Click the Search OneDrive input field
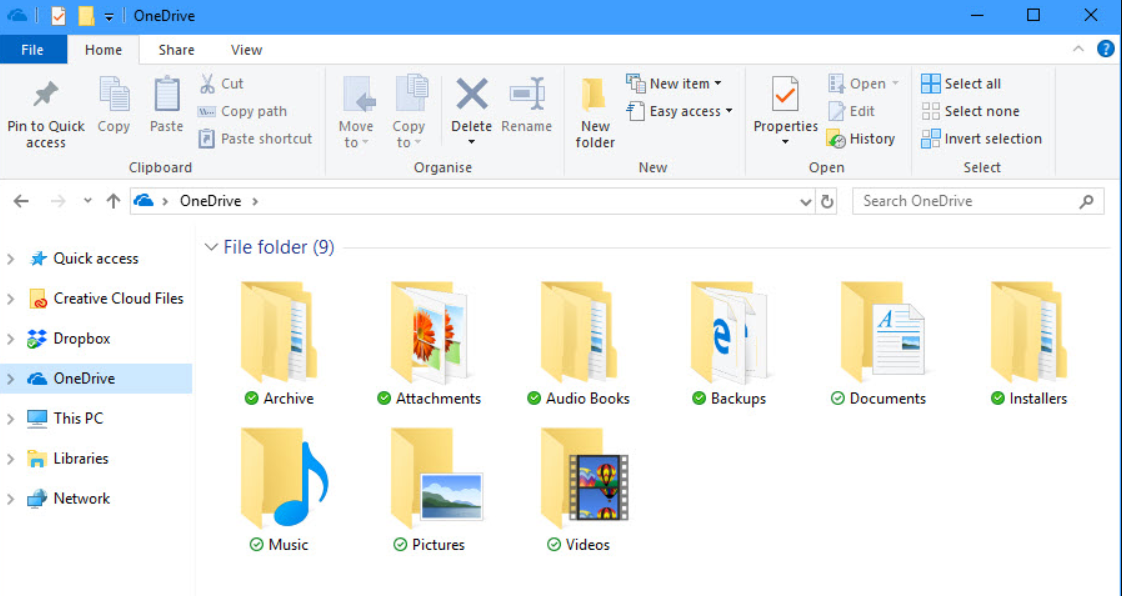The image size is (1122, 596). [x=965, y=201]
